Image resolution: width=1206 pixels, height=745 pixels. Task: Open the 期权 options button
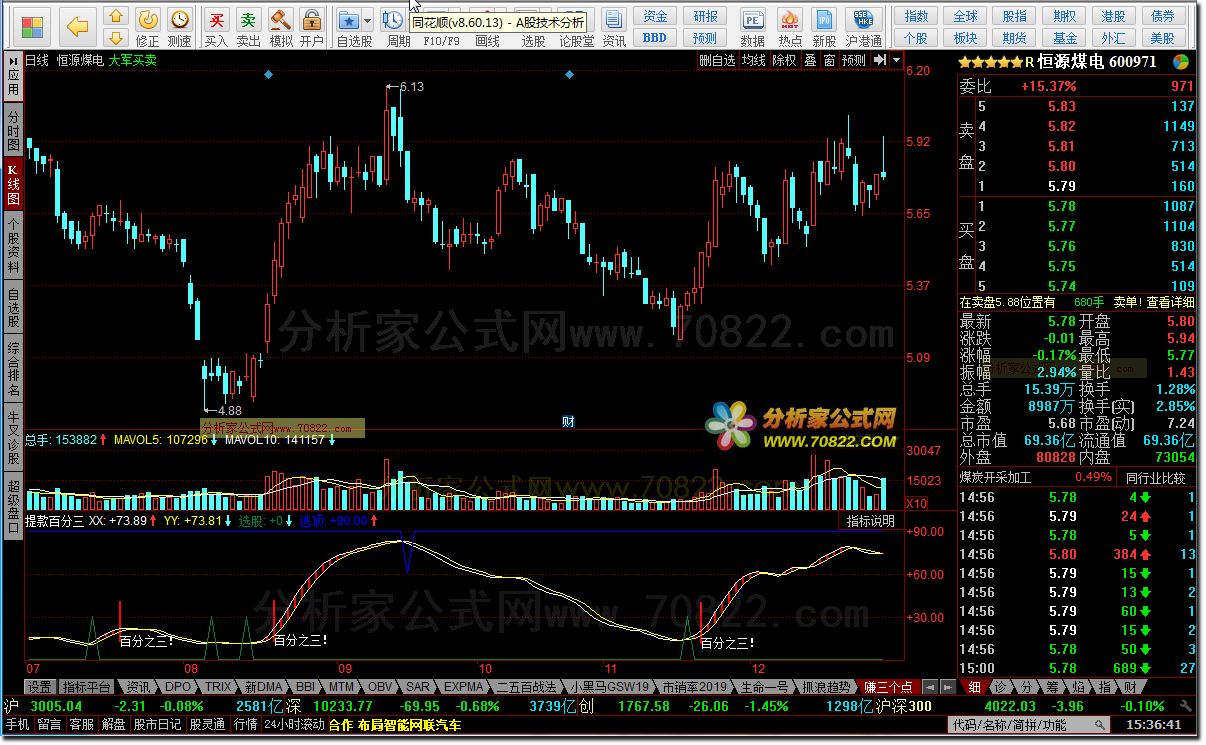click(1064, 16)
